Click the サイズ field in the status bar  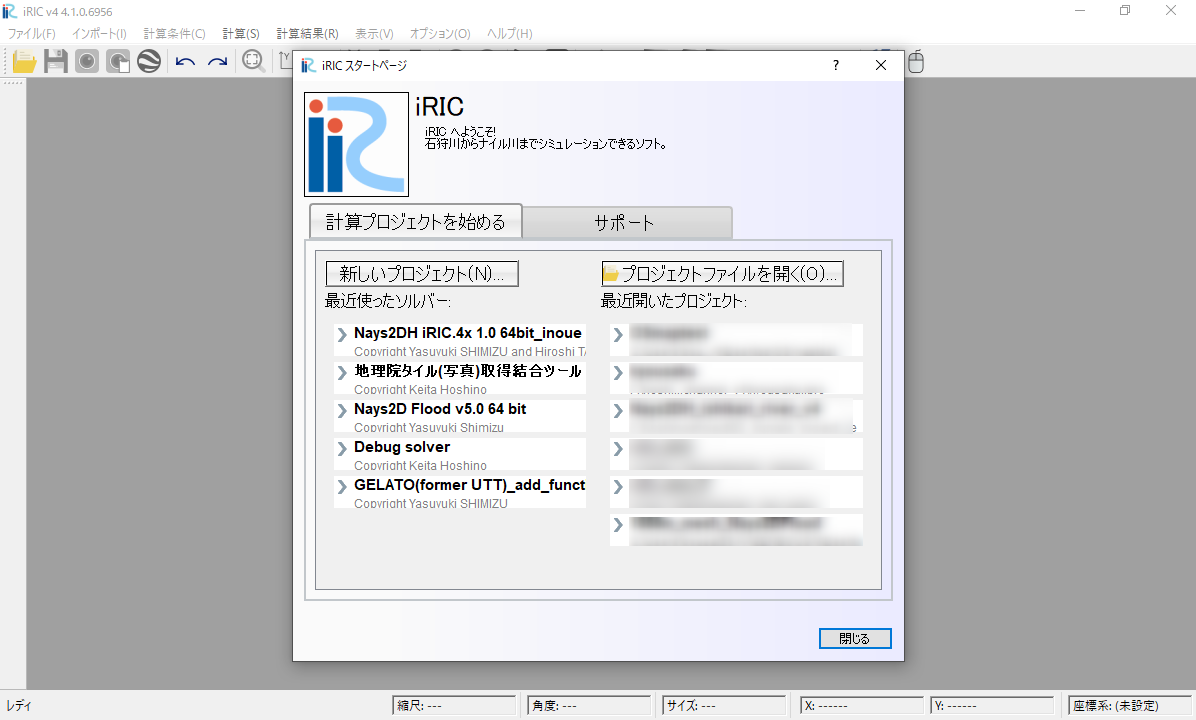pos(724,706)
